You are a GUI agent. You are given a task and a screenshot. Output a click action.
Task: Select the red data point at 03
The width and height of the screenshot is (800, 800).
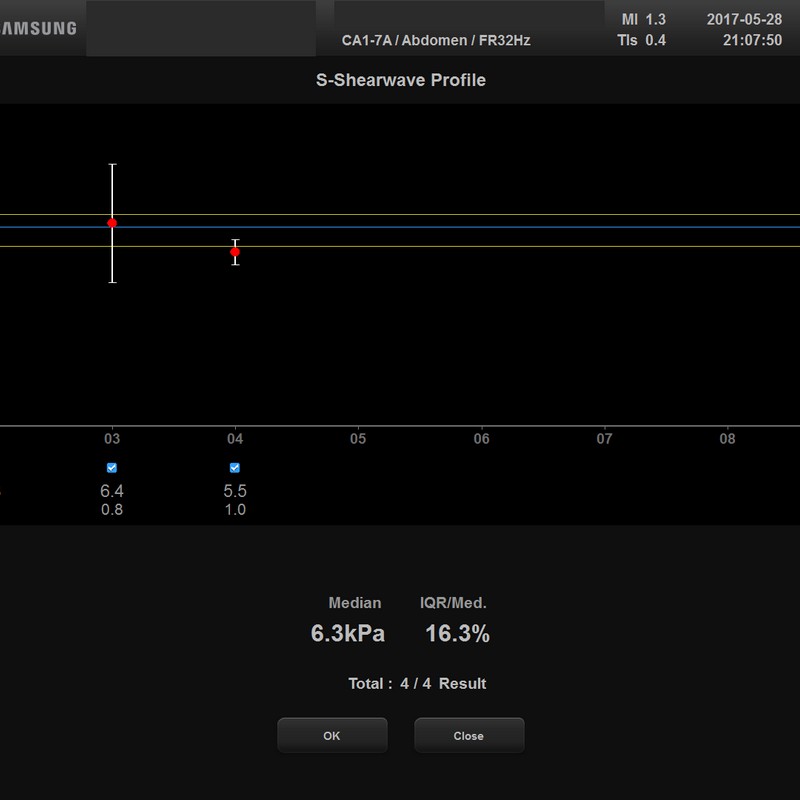click(x=112, y=223)
